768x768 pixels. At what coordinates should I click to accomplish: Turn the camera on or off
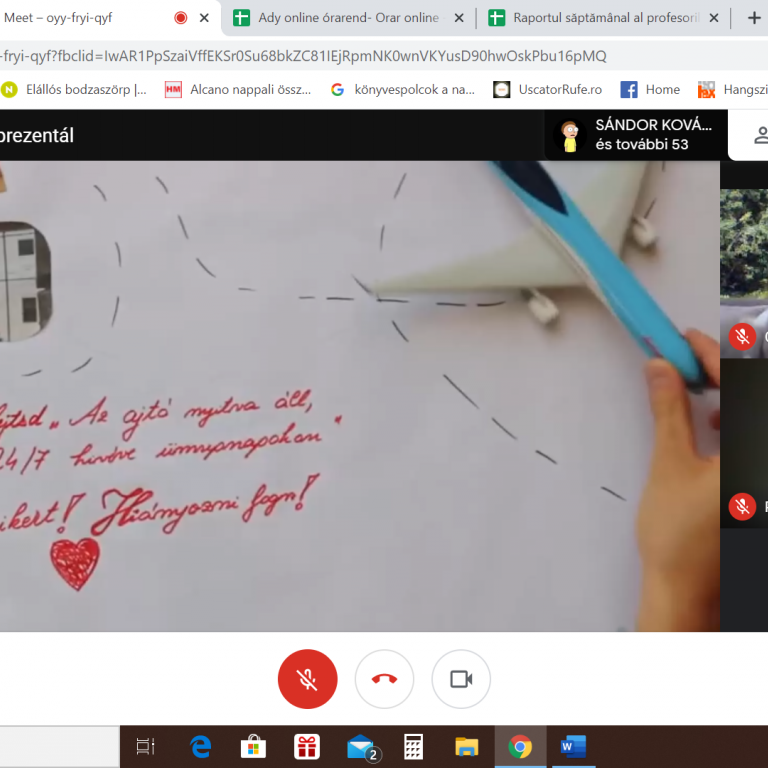461,679
